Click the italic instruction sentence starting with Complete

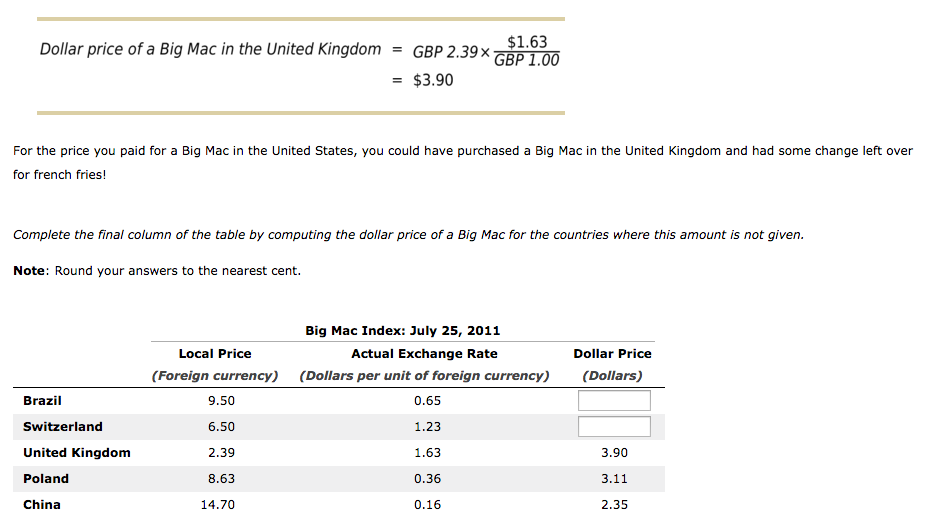pos(408,235)
